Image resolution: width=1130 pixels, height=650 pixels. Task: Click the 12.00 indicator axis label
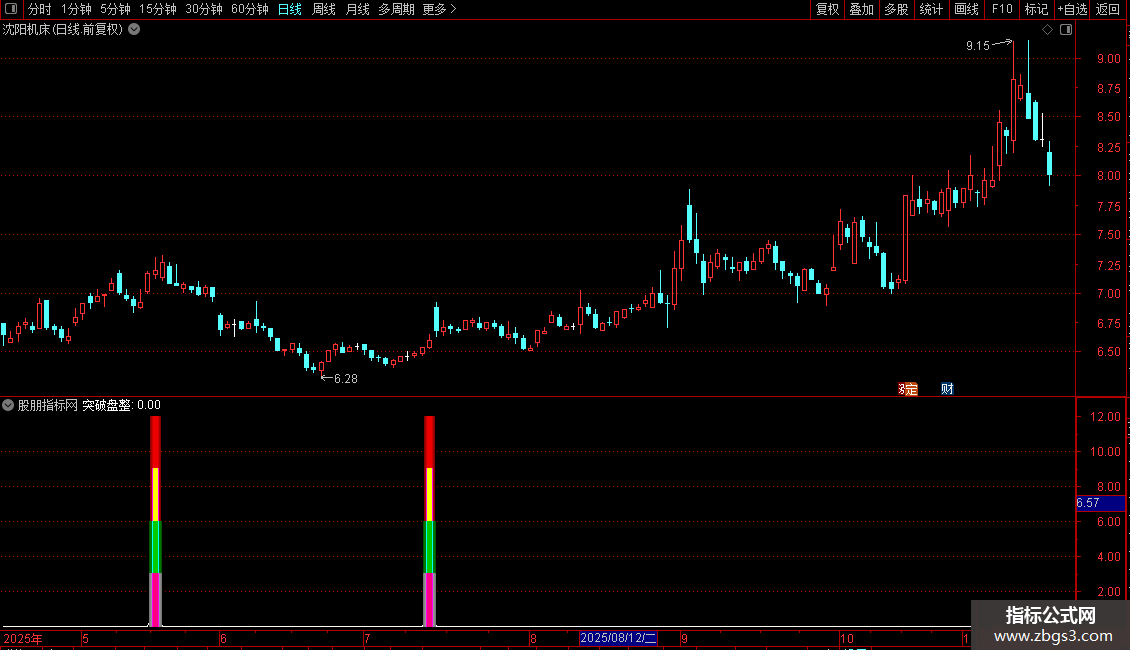point(1105,417)
